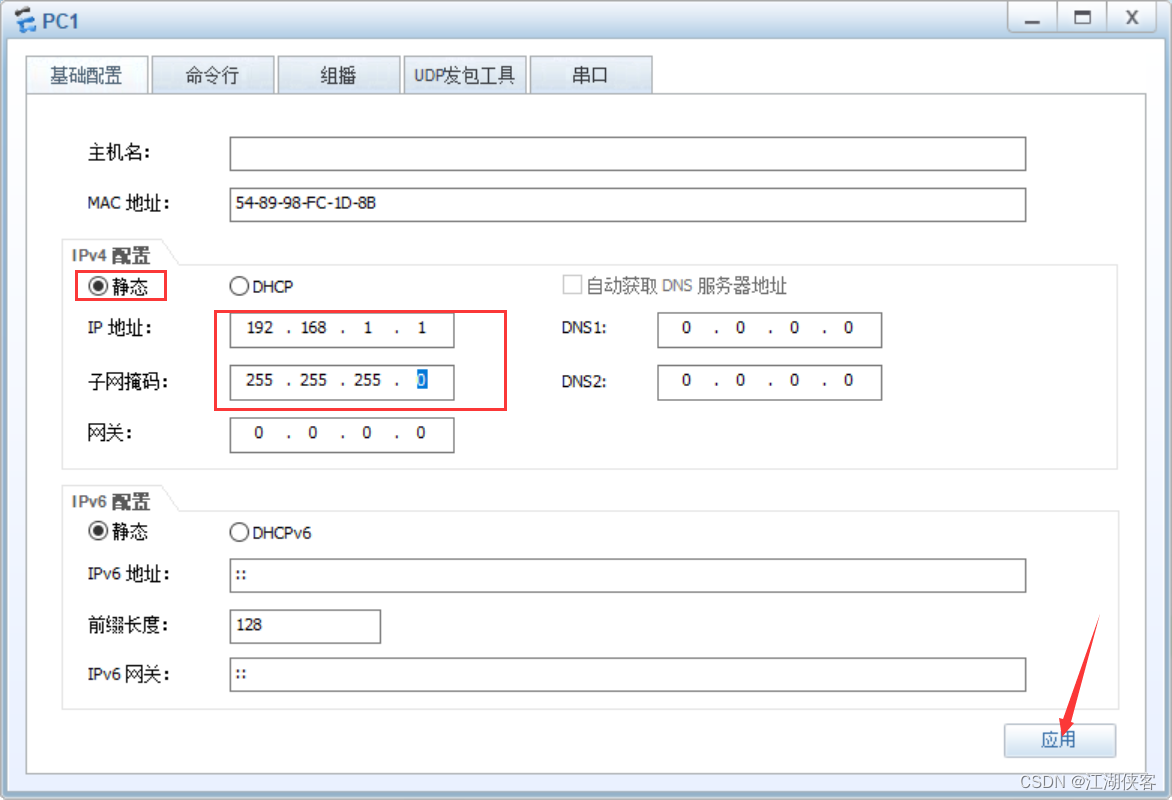Screen dimensions: 1172x800
Task: Click the first octet 192 of IP address
Action: coord(260,328)
